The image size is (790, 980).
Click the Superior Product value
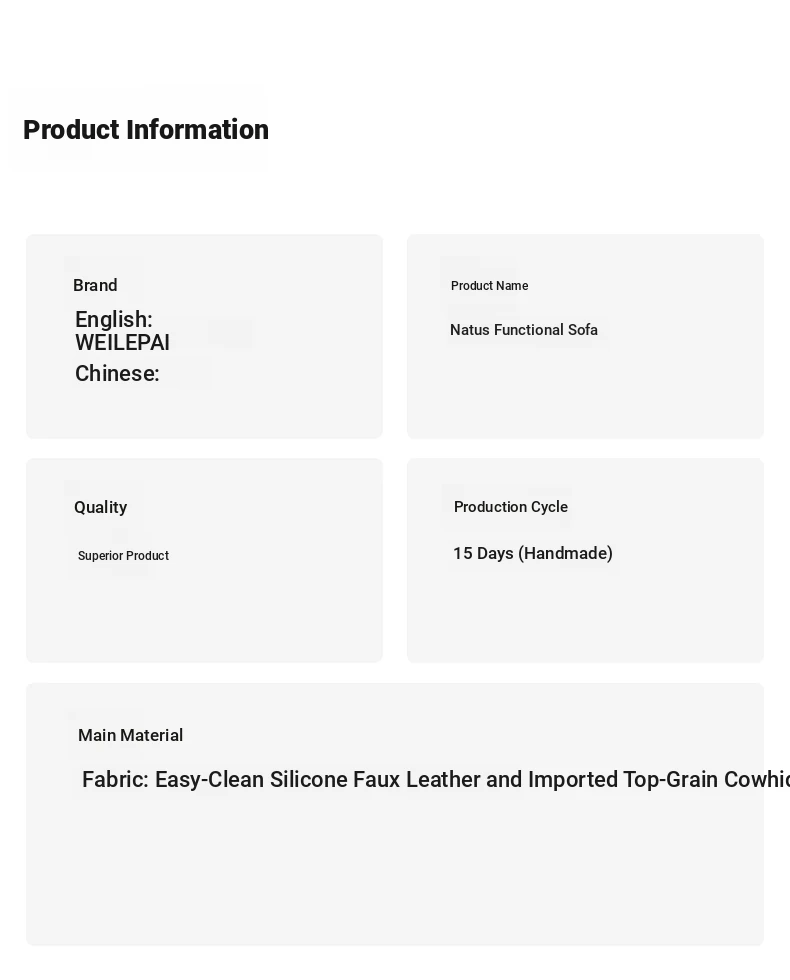point(123,556)
